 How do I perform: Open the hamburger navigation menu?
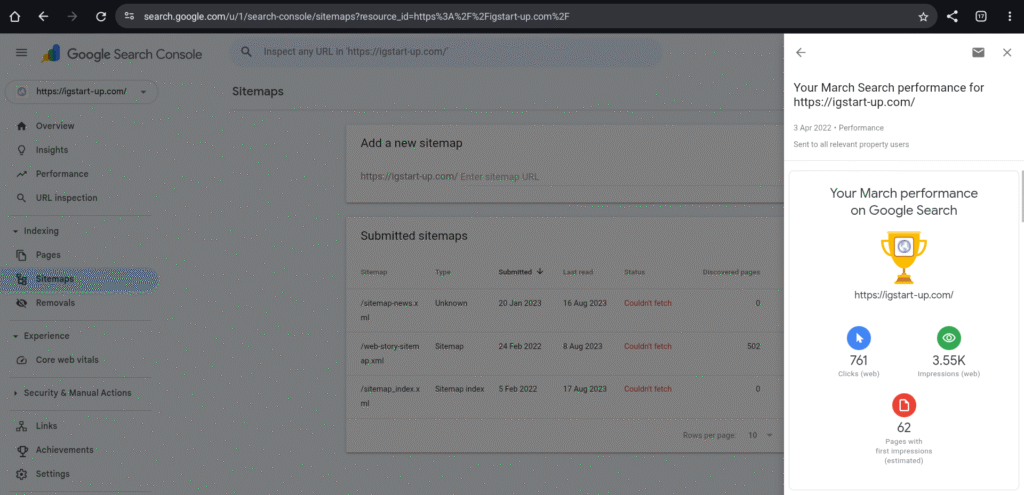point(21,53)
